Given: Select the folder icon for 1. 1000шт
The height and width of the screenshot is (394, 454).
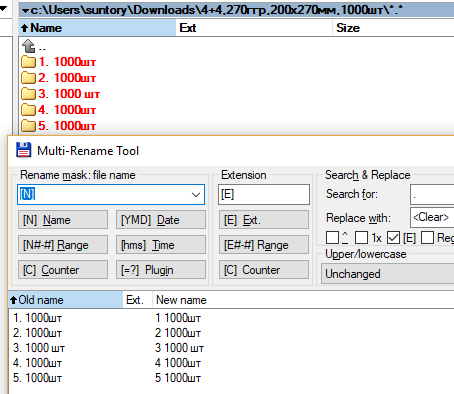Looking at the screenshot, I should (x=28, y=62).
